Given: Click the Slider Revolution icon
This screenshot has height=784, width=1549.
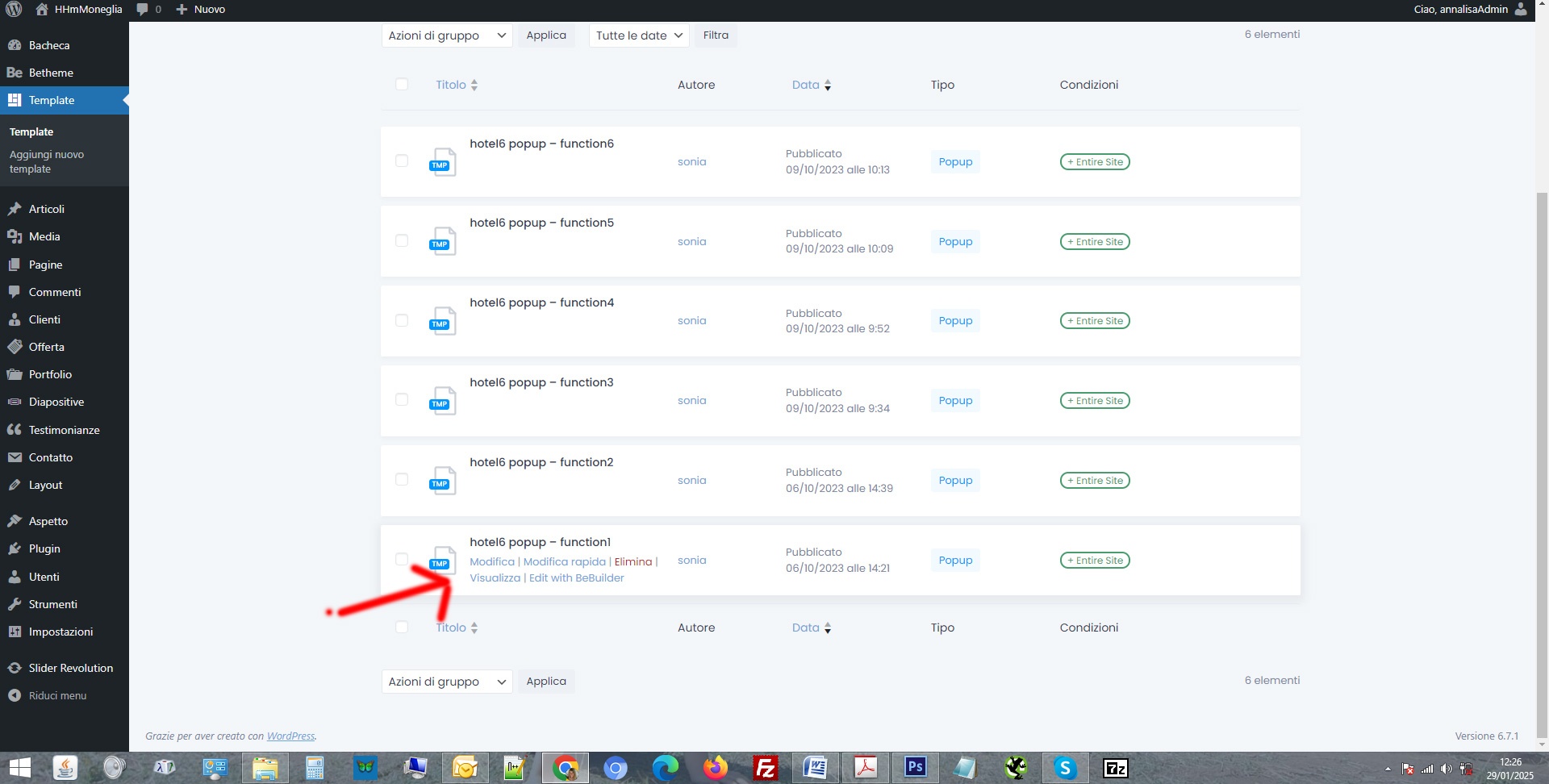Looking at the screenshot, I should click(x=15, y=668).
